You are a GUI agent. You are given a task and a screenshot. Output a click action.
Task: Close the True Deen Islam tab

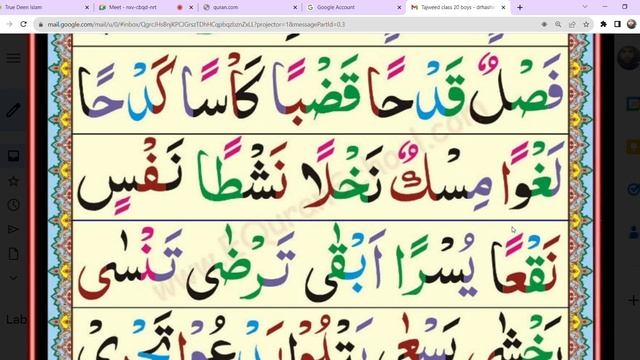click(x=87, y=7)
